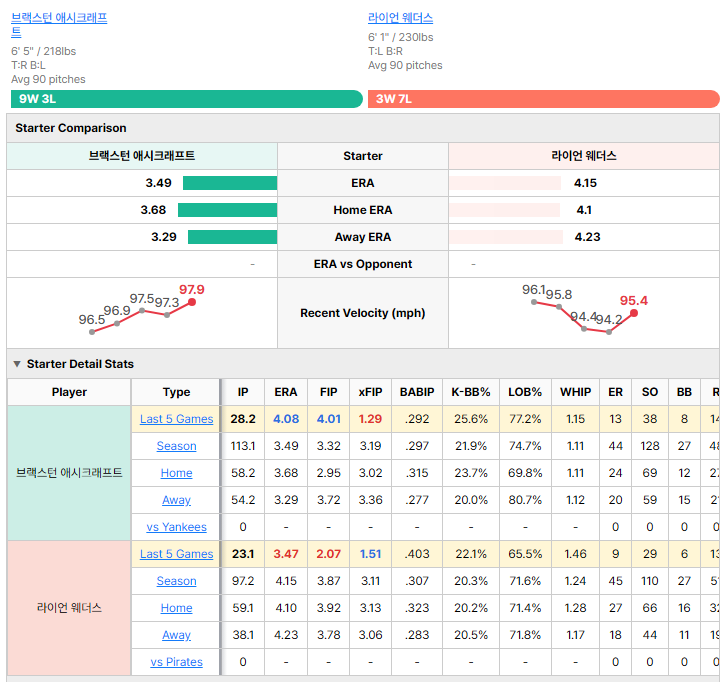This screenshot has width=726, height=682.
Task: Open Away split for 브랙스턴 애시크래프트
Action: pyautogui.click(x=176, y=500)
